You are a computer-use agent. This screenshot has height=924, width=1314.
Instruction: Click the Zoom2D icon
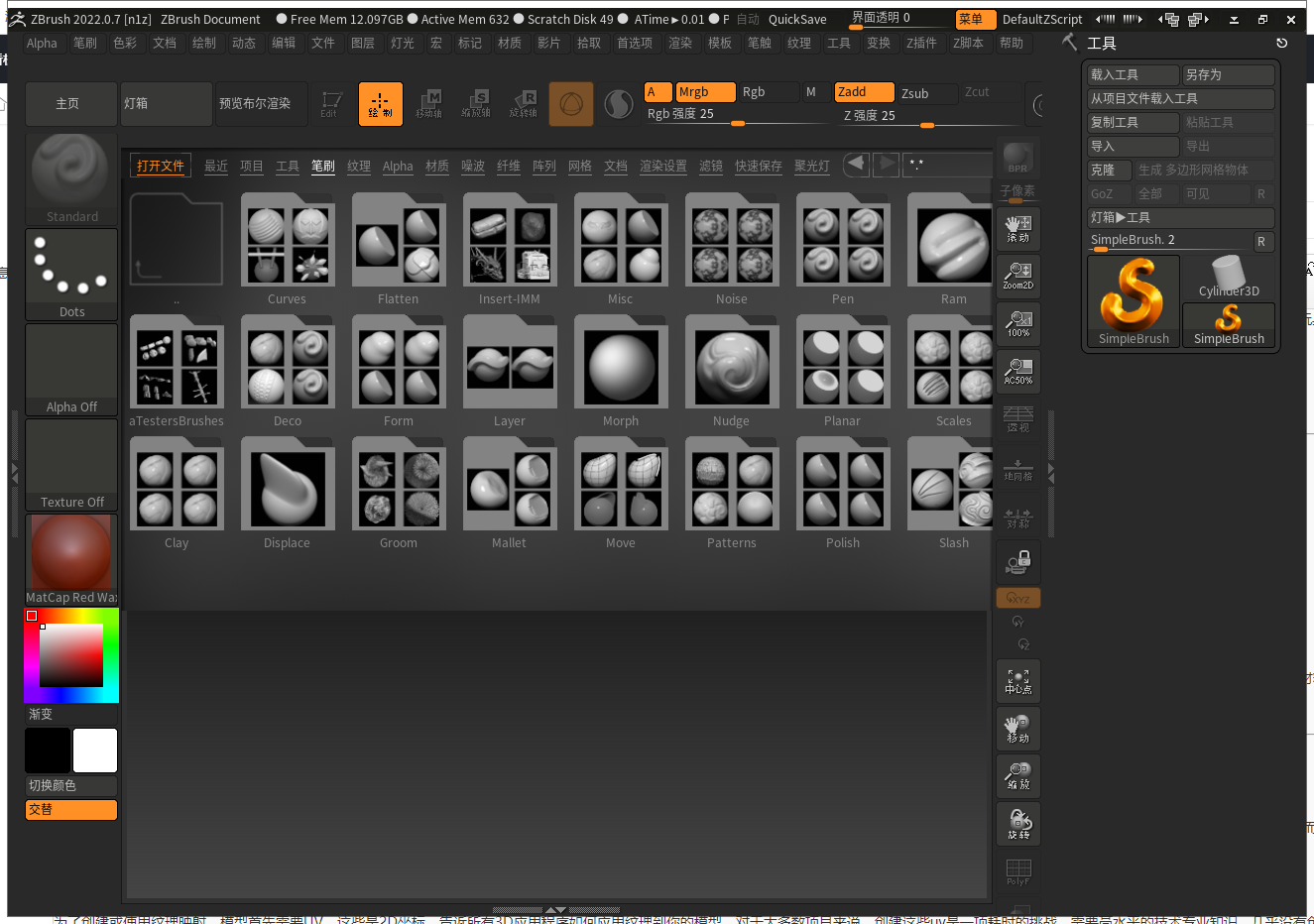pos(1018,276)
